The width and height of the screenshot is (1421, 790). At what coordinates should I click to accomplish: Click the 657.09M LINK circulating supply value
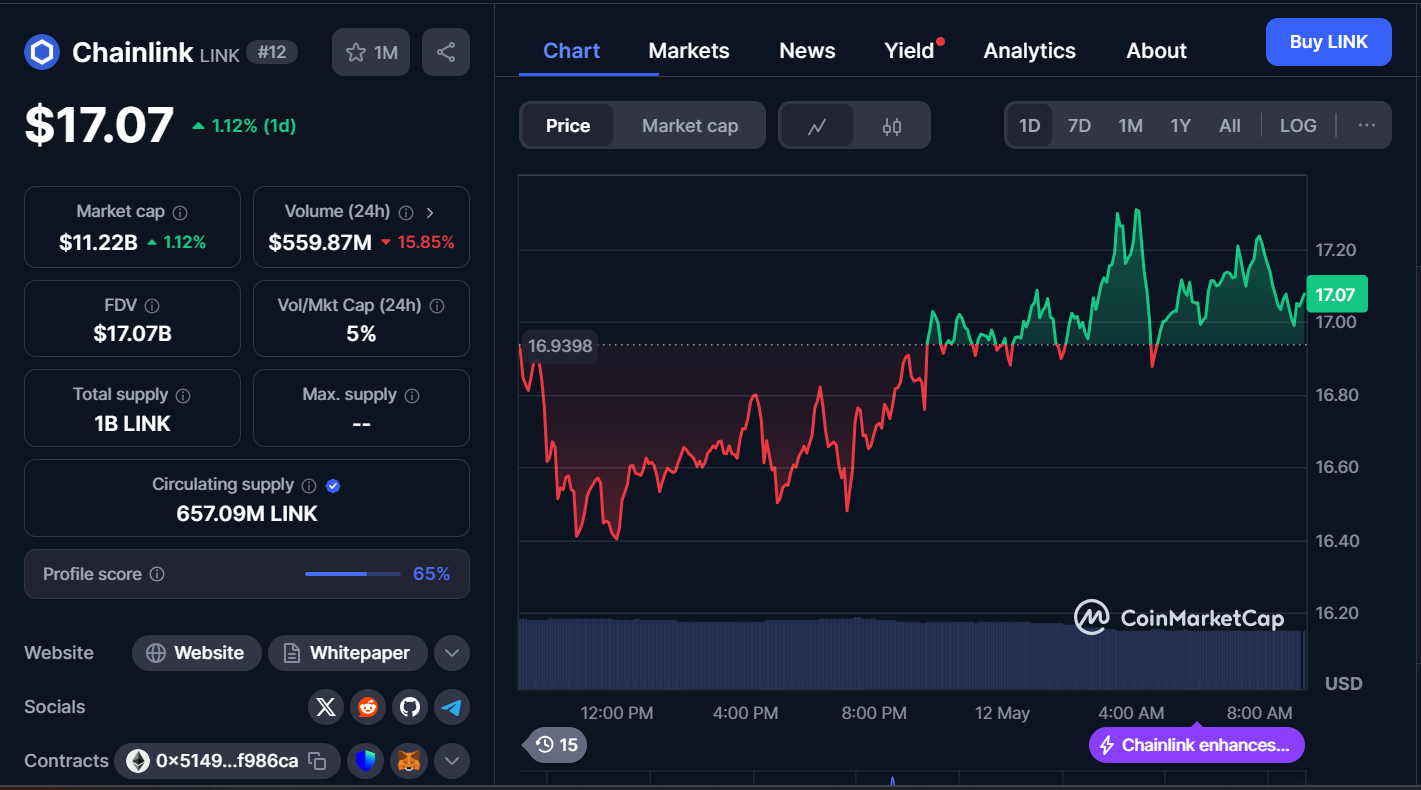[247, 514]
